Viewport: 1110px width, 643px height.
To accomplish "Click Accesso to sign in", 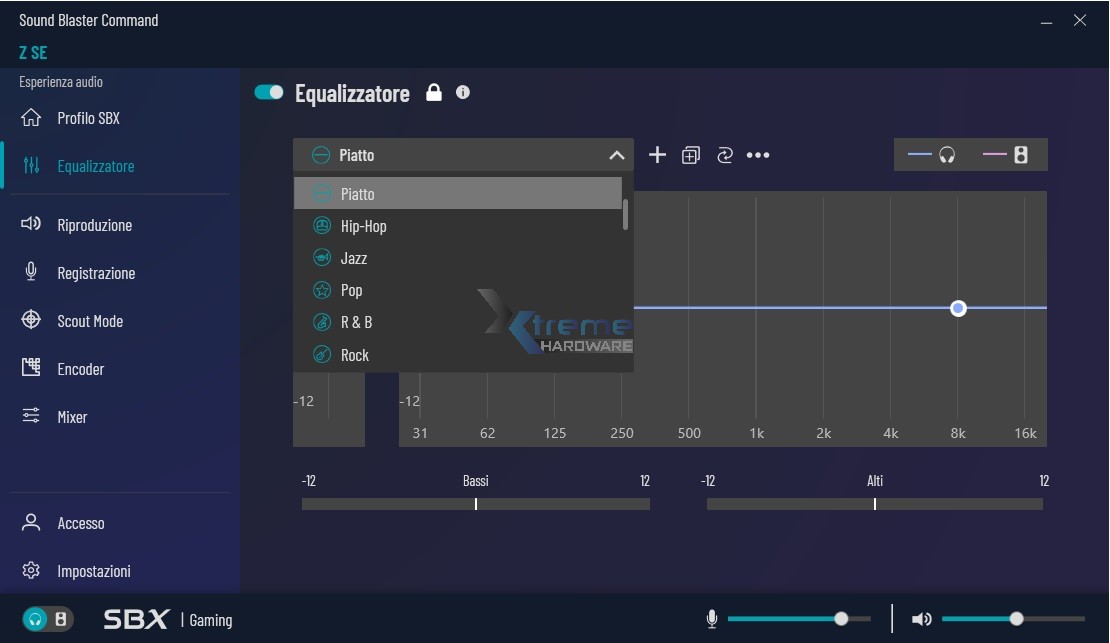I will click(x=80, y=523).
